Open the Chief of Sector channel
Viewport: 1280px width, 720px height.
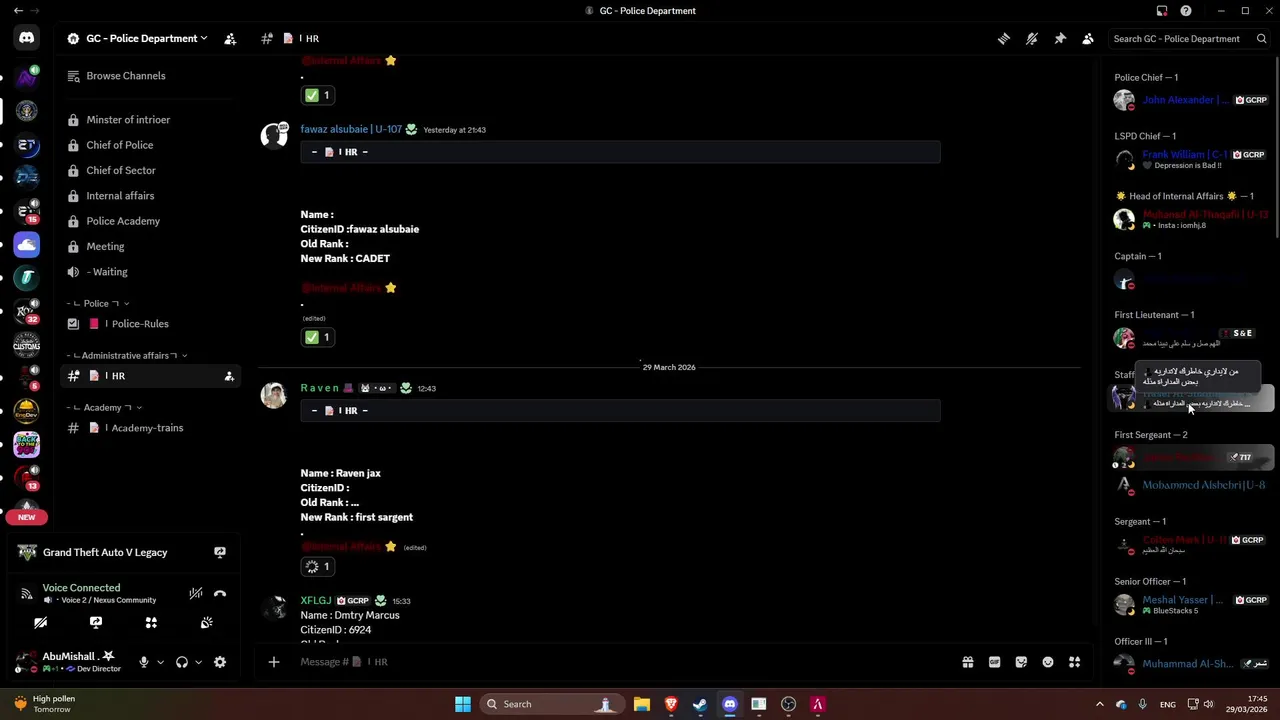tap(121, 171)
